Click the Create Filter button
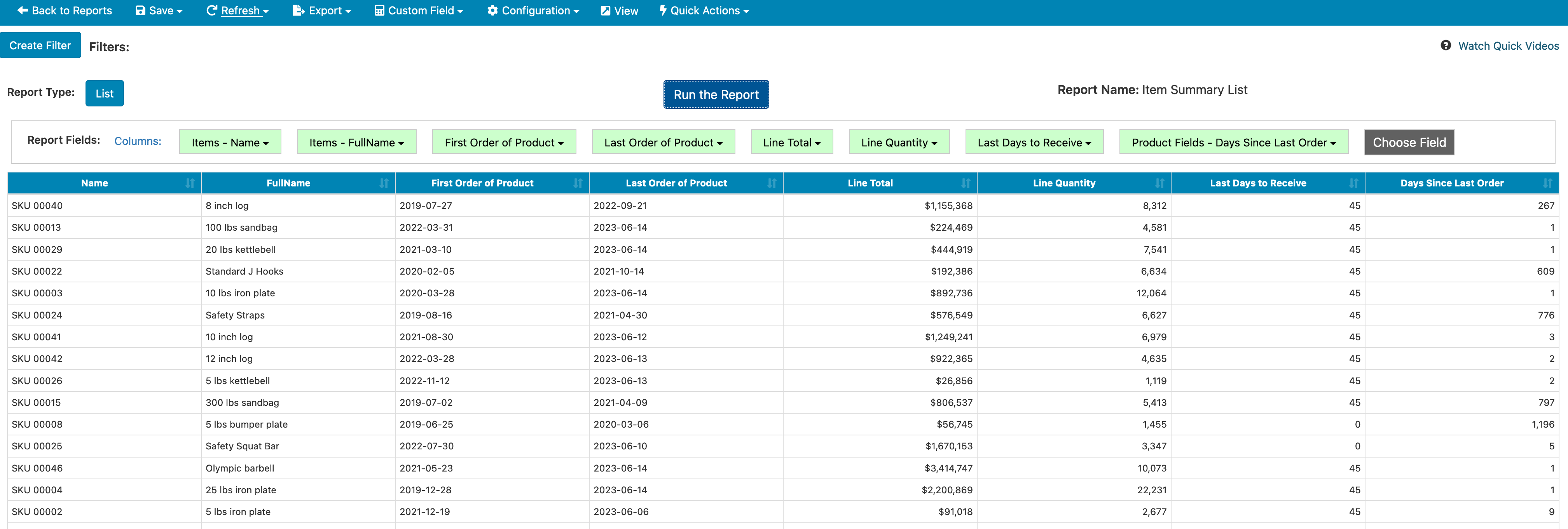Screen dimensions: 1568x529 [40, 45]
